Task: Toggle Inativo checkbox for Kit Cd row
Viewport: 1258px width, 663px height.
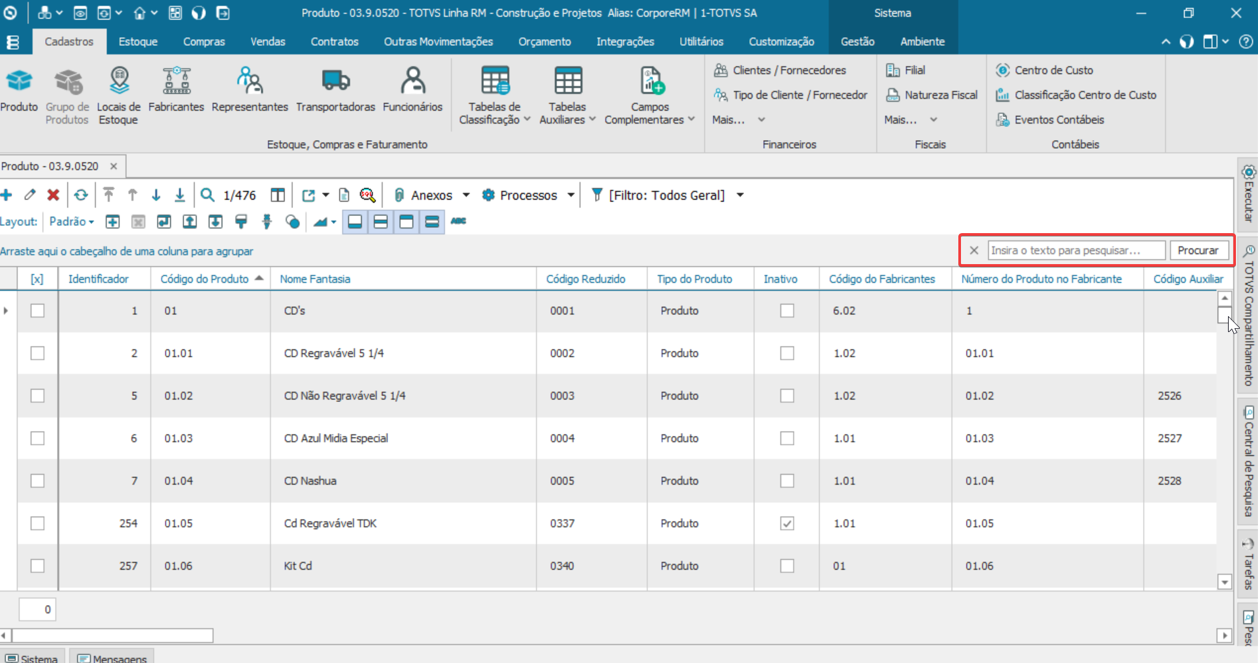Action: tap(787, 566)
